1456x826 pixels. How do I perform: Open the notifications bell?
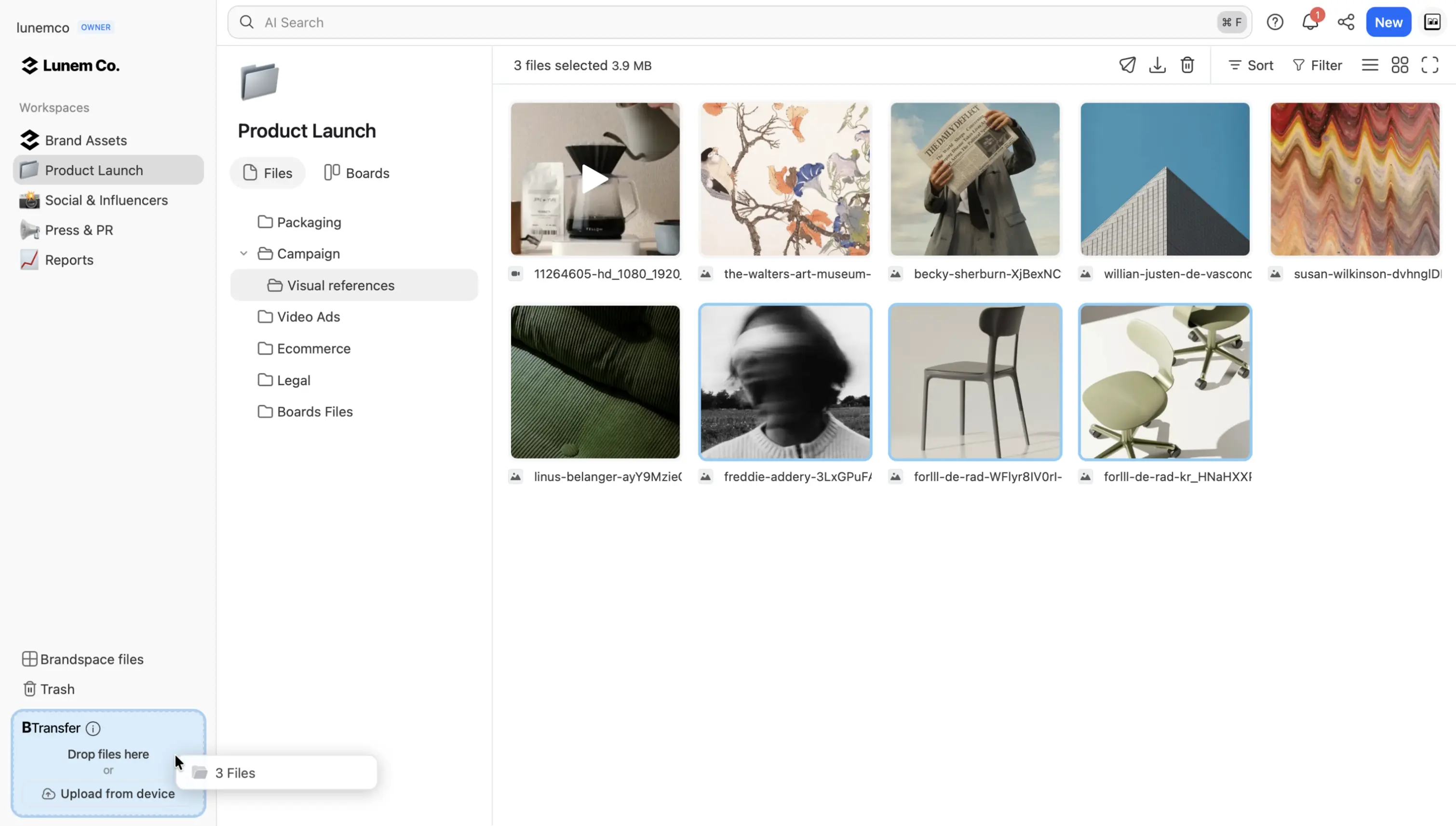tap(1309, 22)
